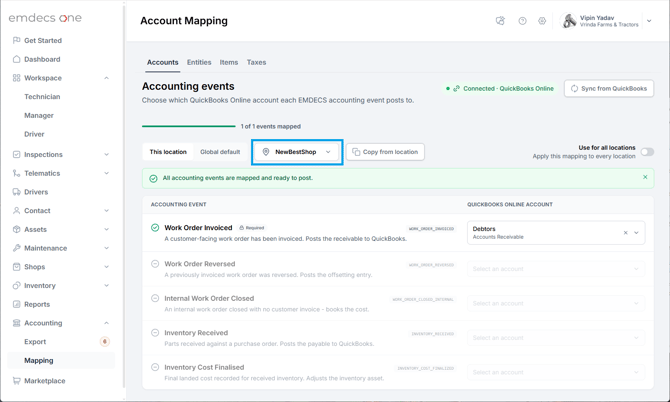
Task: Switch to the Accounts tab
Action: 162,62
